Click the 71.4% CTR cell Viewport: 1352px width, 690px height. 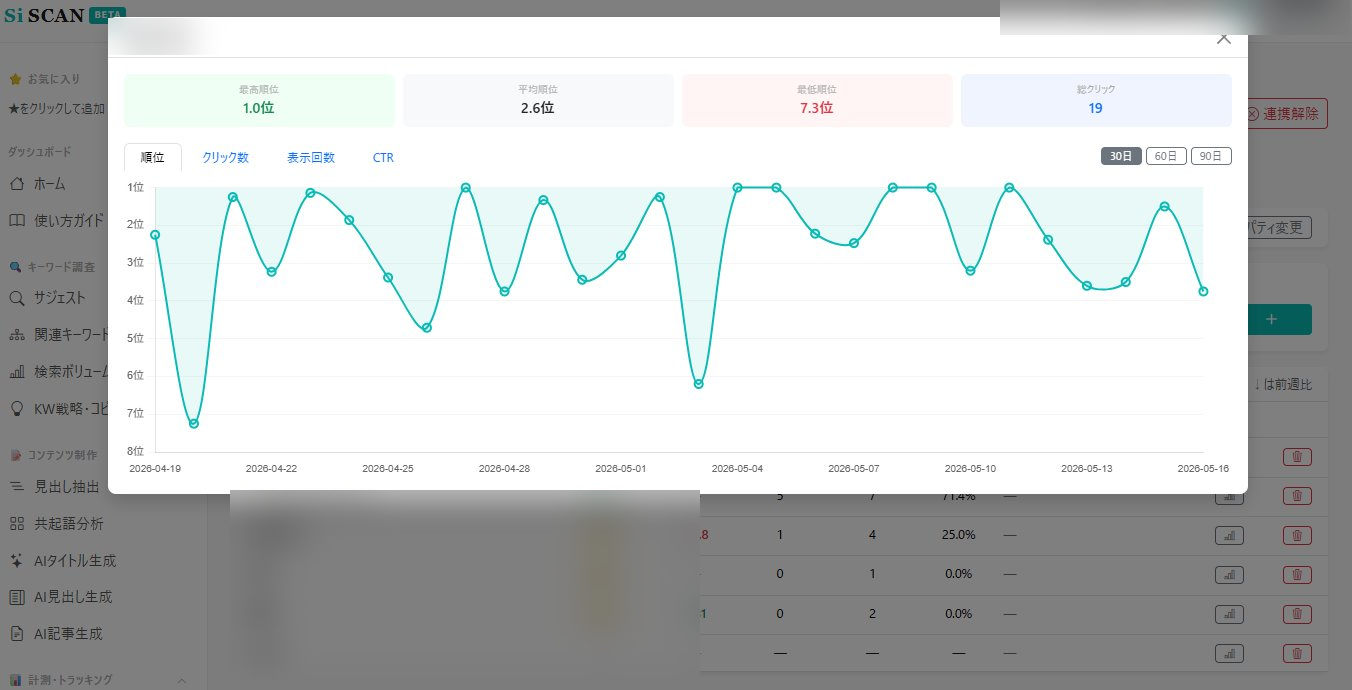[958, 497]
